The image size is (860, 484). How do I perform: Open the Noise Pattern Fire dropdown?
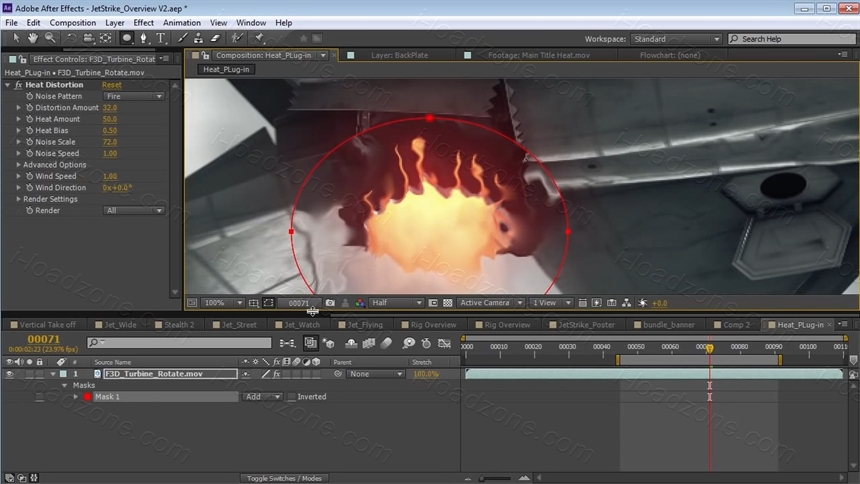[x=134, y=96]
